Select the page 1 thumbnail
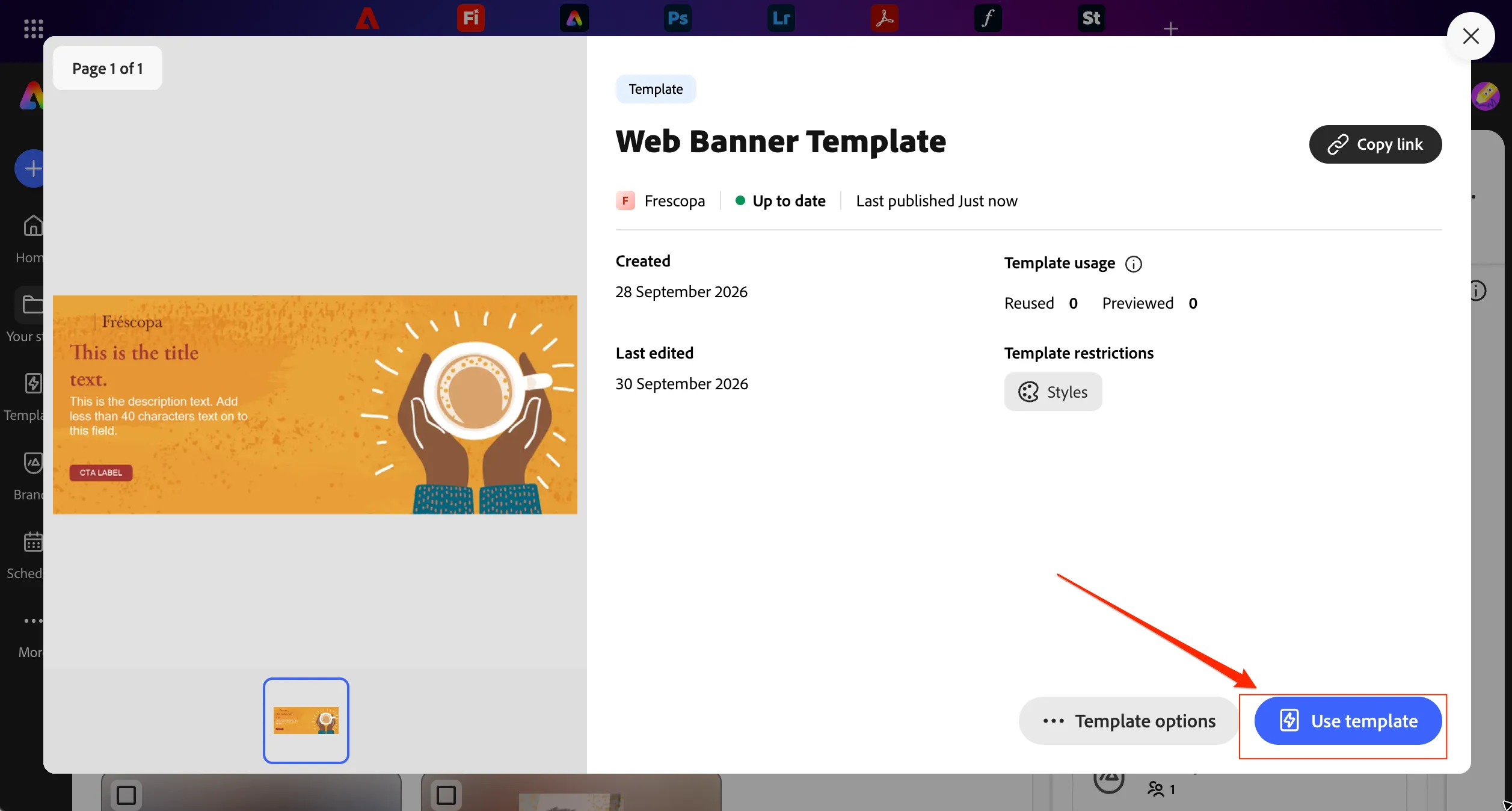The image size is (1512, 811). (x=306, y=721)
